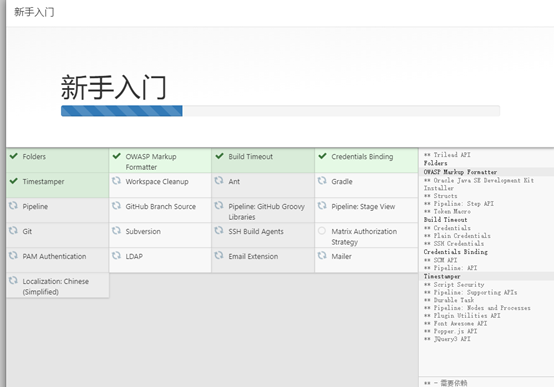Click the checkmark next to OWASP Markup Formatter
Viewport: 554px width, 387px height.
tap(117, 156)
